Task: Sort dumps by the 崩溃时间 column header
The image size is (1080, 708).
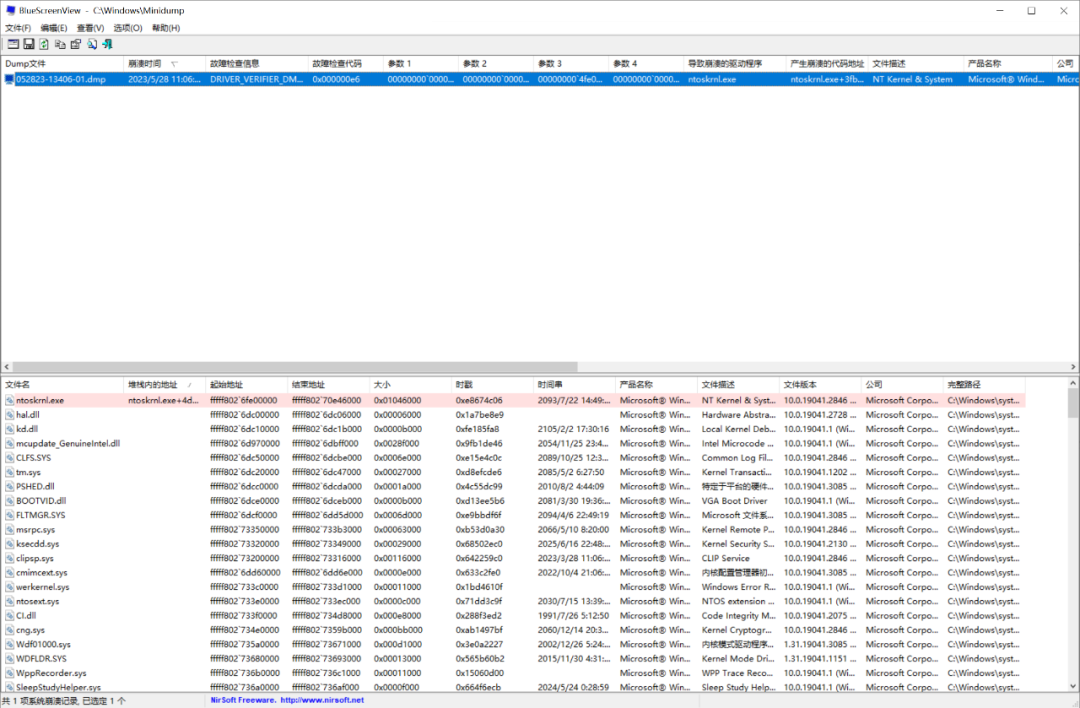Action: pos(145,63)
